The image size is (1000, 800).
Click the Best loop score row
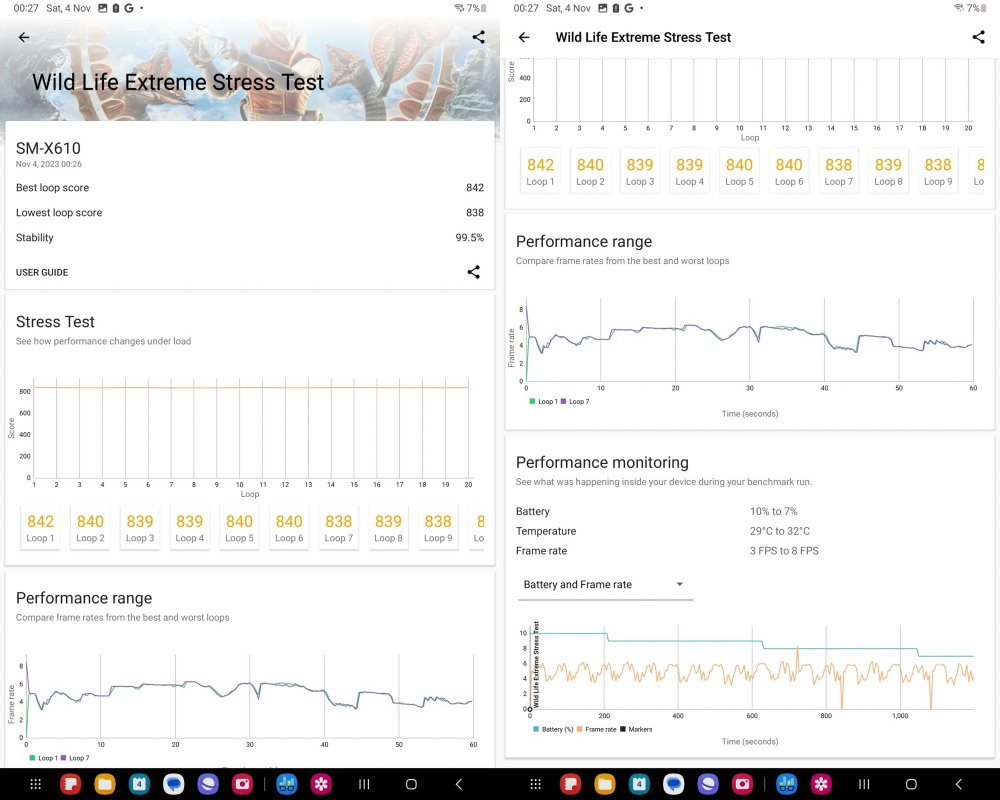click(x=250, y=188)
